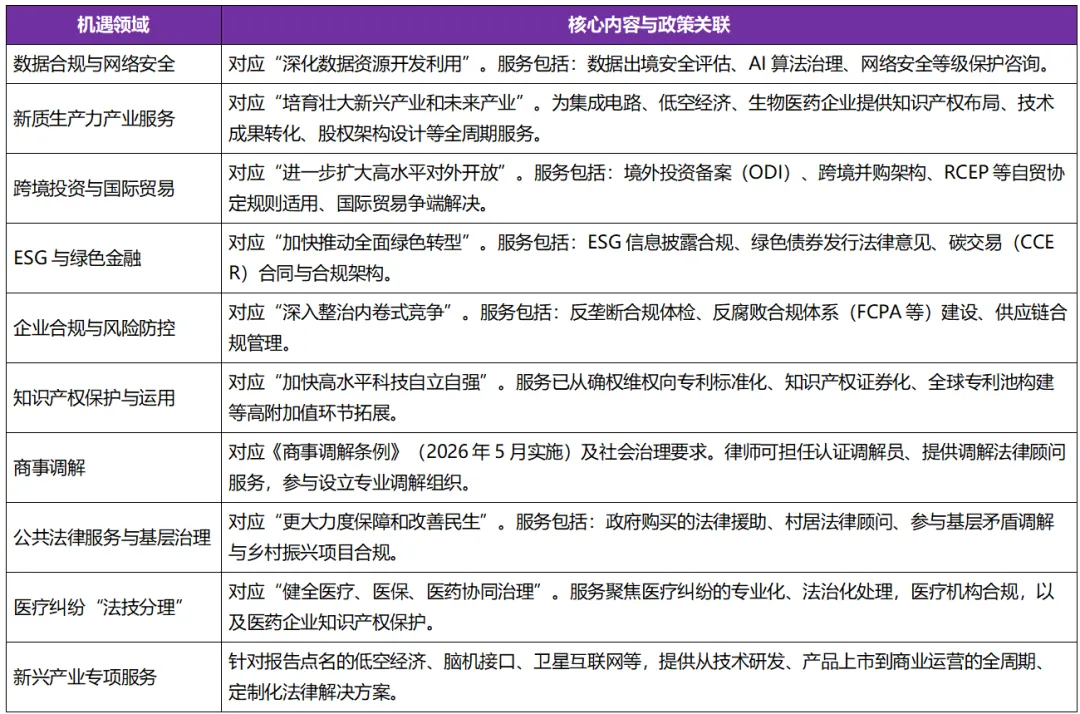
Task: Click the text 全球专利池构建
Action: 990,381
